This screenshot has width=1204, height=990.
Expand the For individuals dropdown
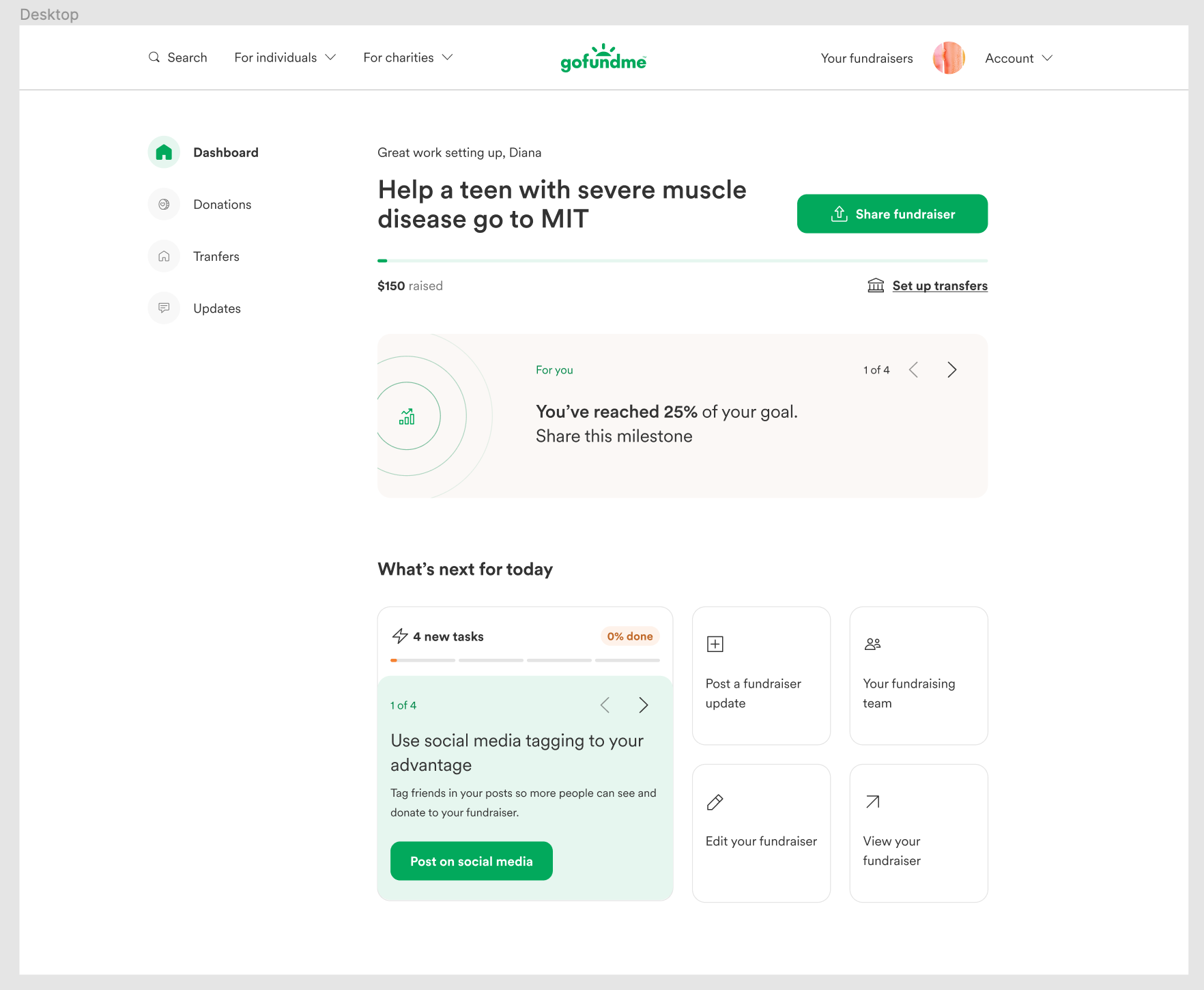tap(285, 57)
